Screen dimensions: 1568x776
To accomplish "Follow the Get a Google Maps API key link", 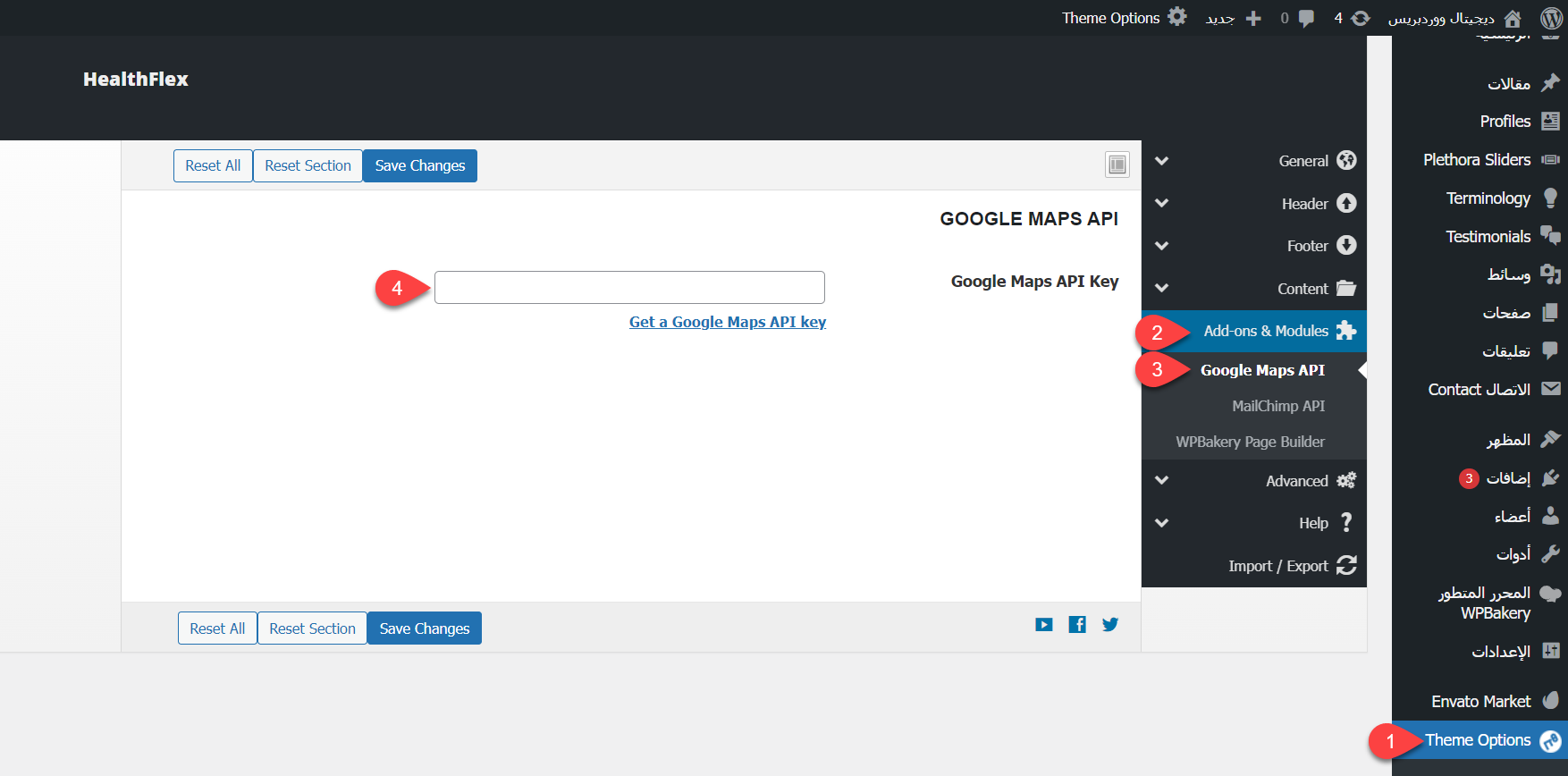I will coord(727,322).
